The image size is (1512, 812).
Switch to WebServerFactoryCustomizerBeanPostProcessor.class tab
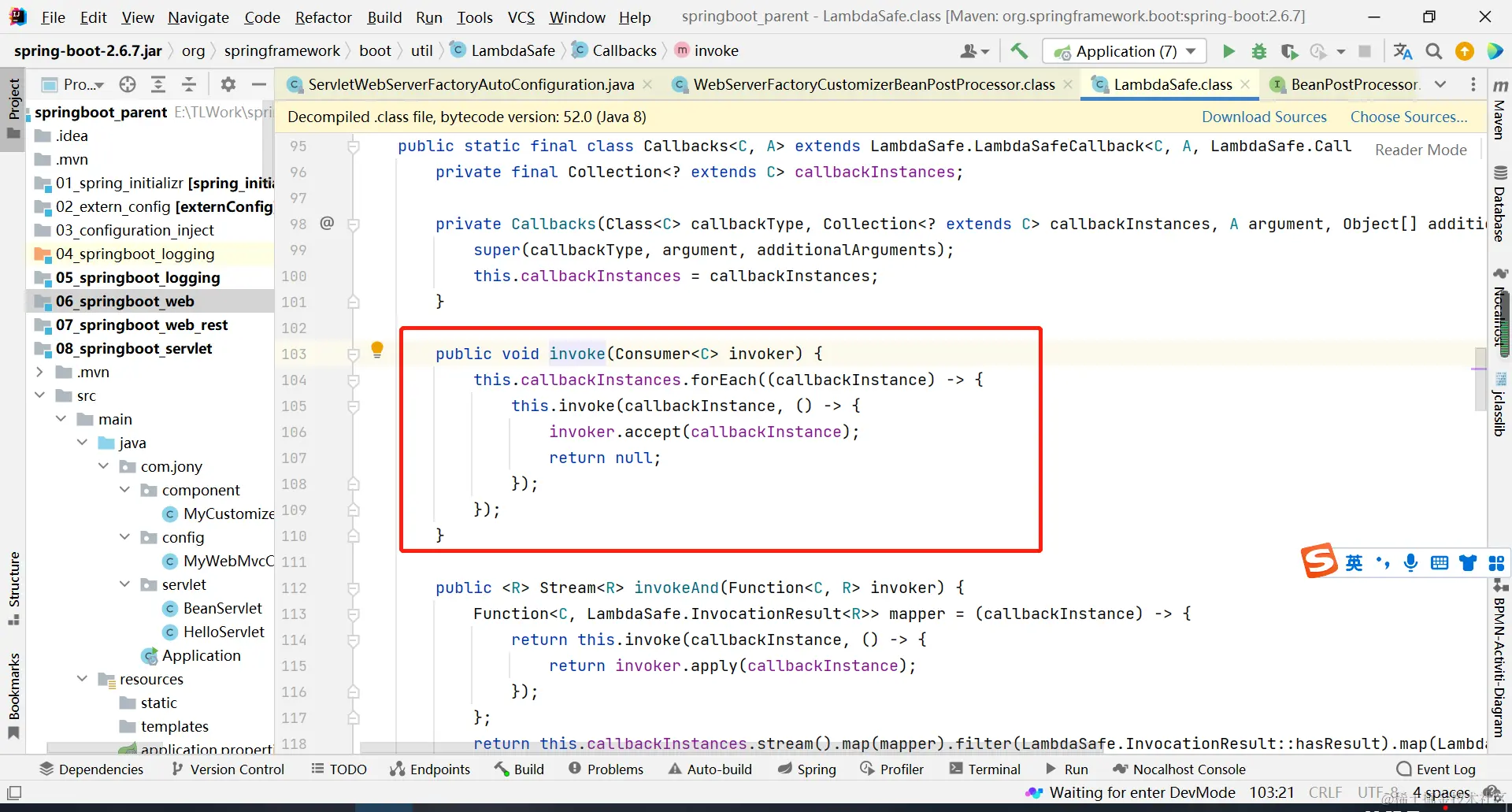point(873,84)
